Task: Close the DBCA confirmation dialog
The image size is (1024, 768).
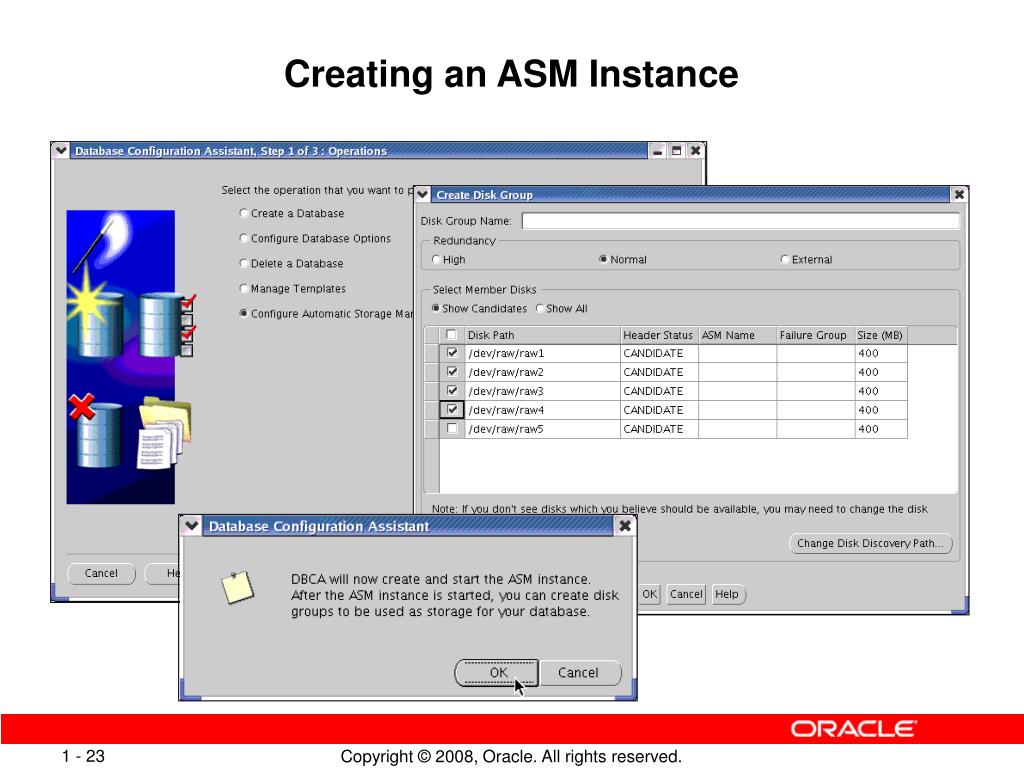Action: click(624, 526)
